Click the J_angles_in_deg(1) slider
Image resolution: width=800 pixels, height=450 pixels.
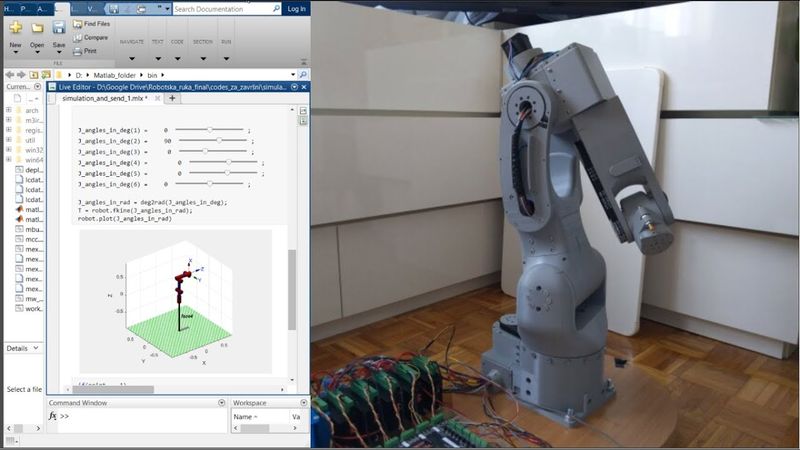[209, 130]
